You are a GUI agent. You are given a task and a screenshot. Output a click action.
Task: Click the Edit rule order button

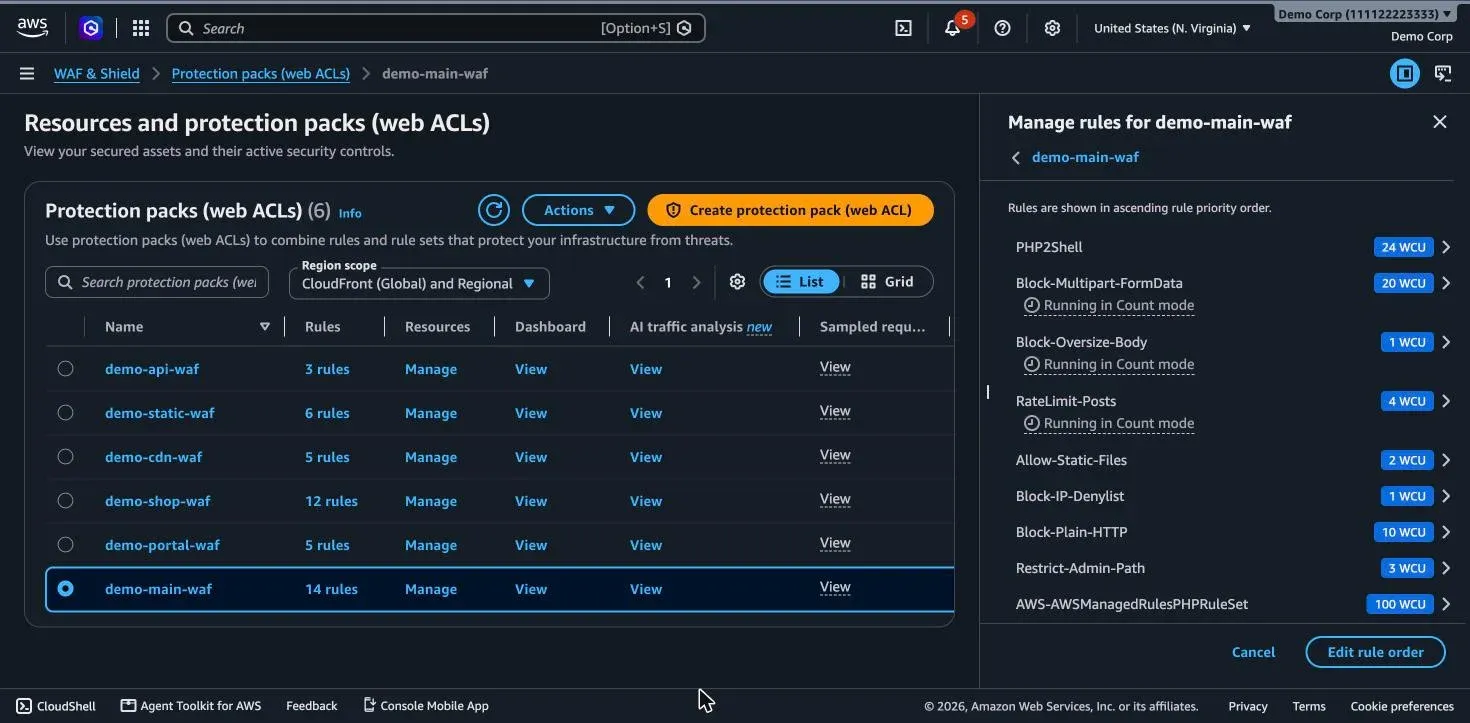(1375, 652)
